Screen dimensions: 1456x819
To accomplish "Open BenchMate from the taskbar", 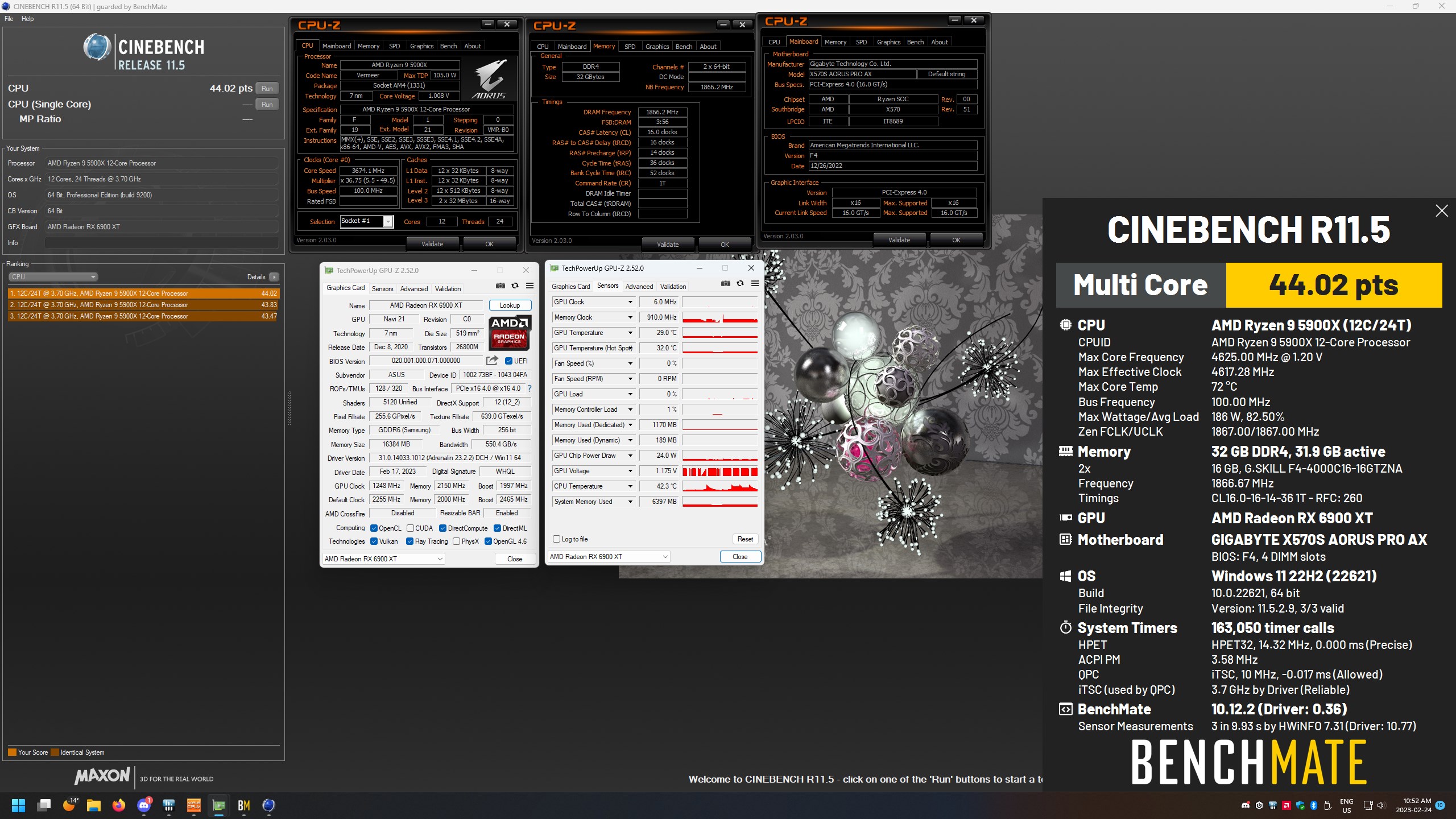I will 244,805.
